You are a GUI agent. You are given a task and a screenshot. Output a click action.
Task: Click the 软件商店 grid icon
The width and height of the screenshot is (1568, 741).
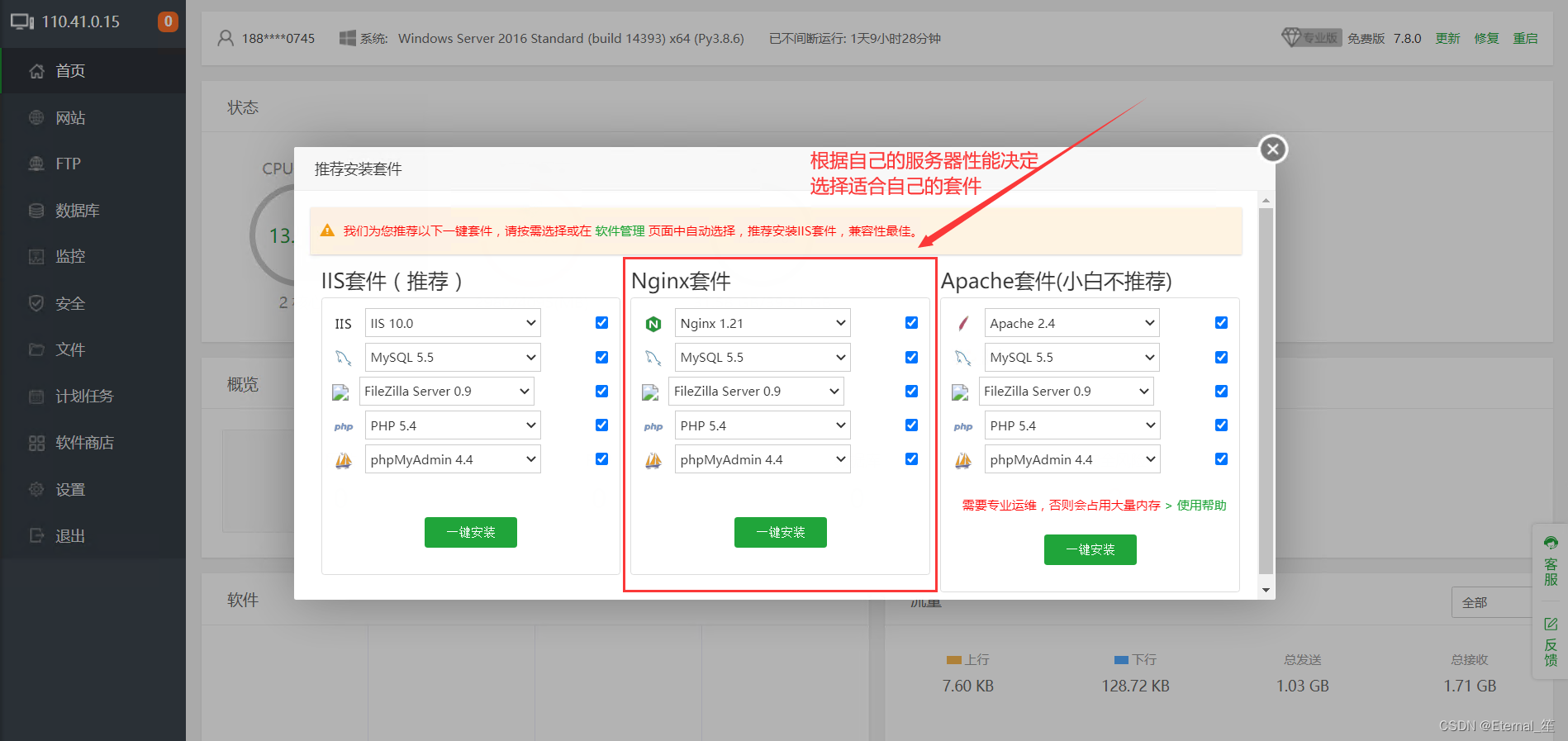36,443
